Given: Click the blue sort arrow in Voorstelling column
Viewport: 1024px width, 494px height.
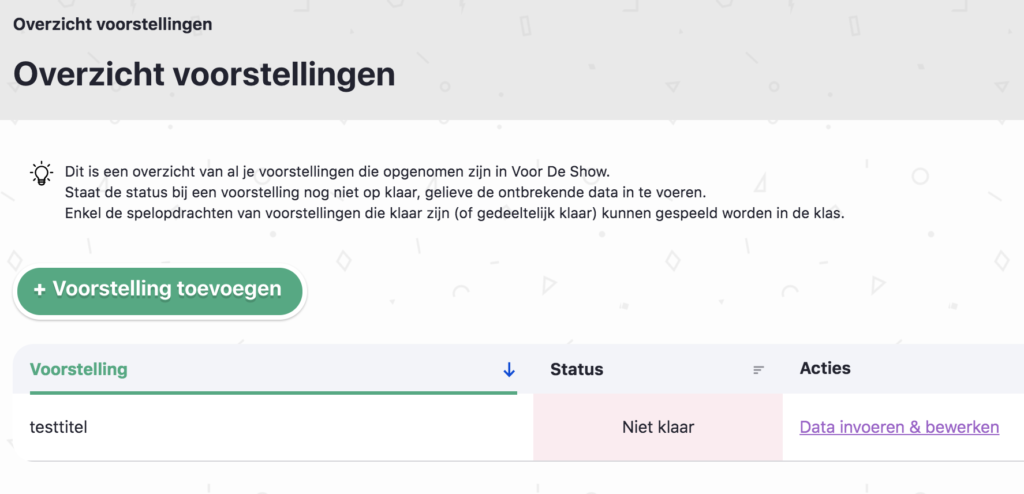Looking at the screenshot, I should pyautogui.click(x=509, y=370).
